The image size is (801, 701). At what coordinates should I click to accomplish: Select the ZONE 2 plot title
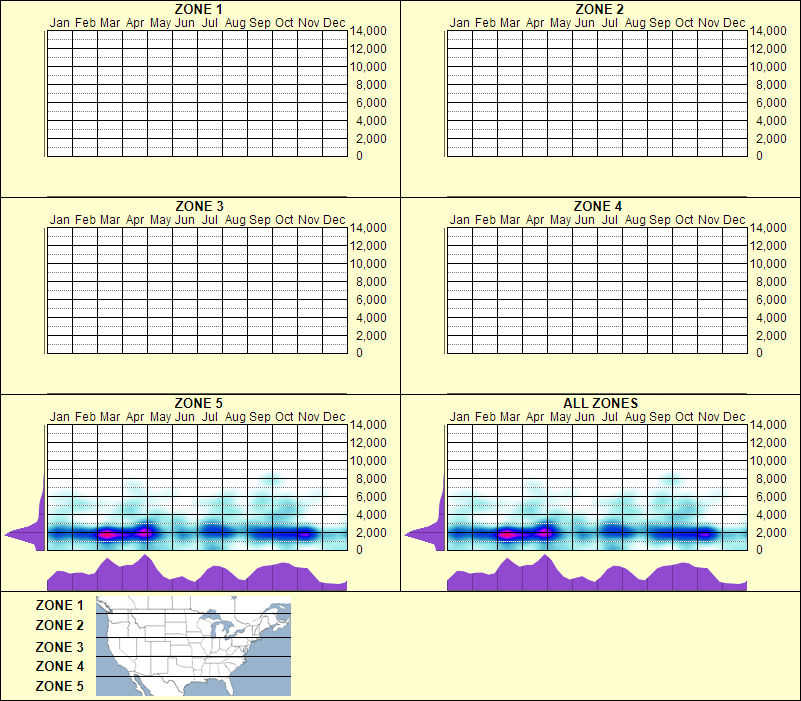tap(600, 10)
